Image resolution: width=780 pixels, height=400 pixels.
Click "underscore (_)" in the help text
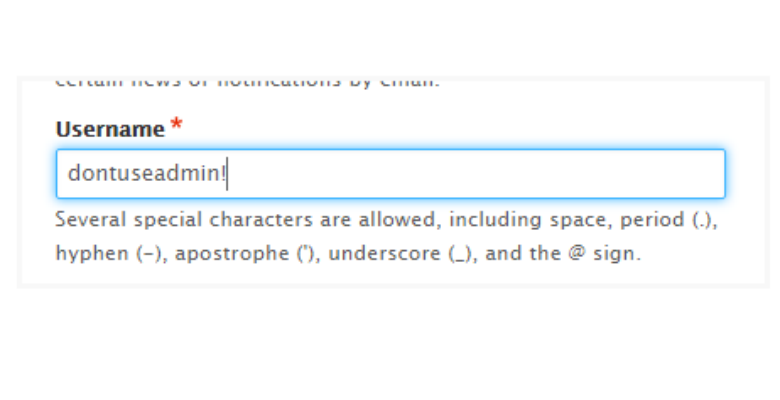[400, 254]
